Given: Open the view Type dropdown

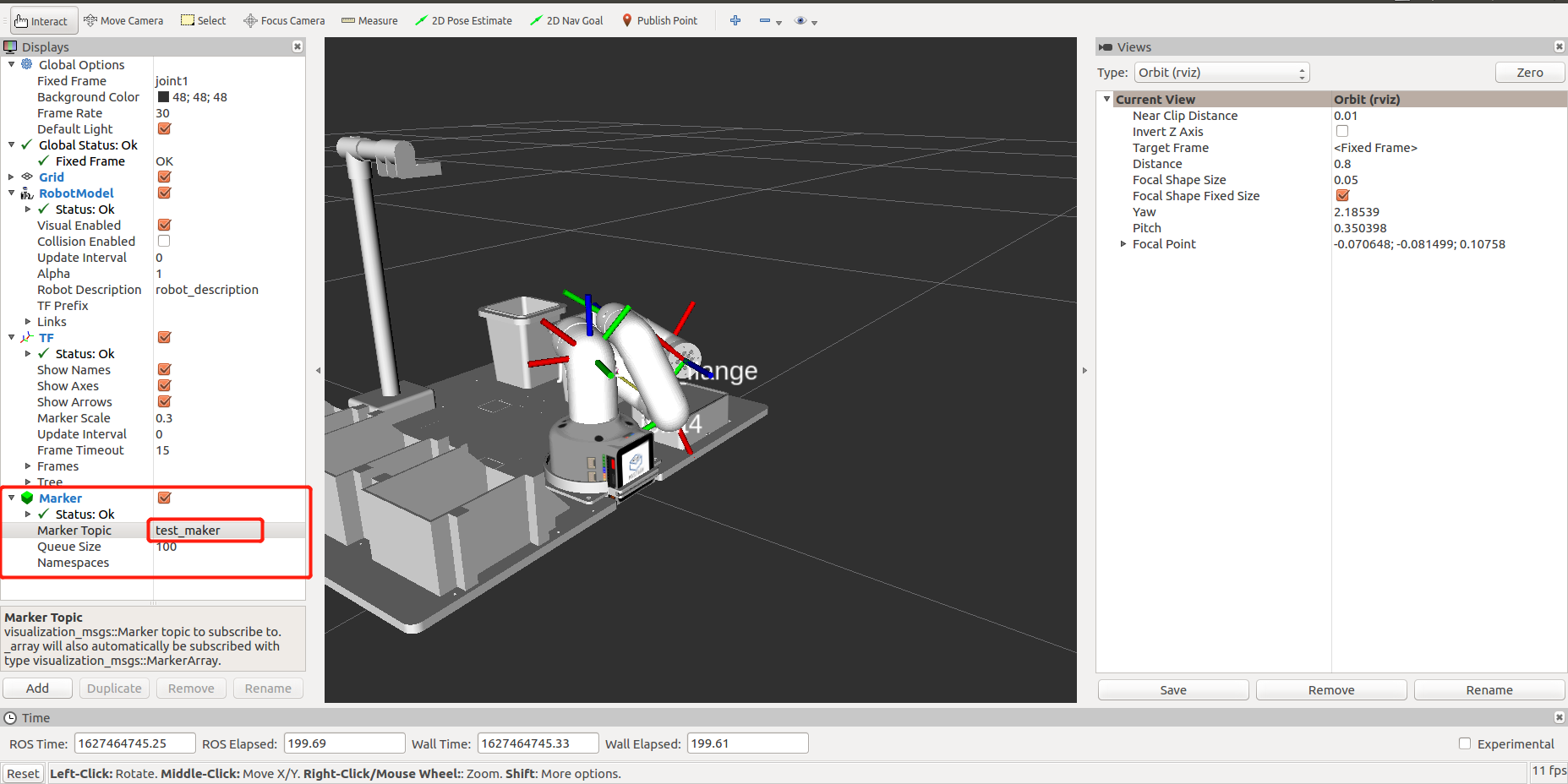Looking at the screenshot, I should click(x=1222, y=73).
